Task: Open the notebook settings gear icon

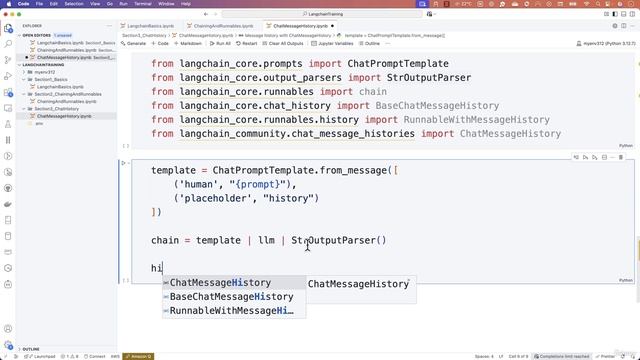Action: (x=615, y=26)
